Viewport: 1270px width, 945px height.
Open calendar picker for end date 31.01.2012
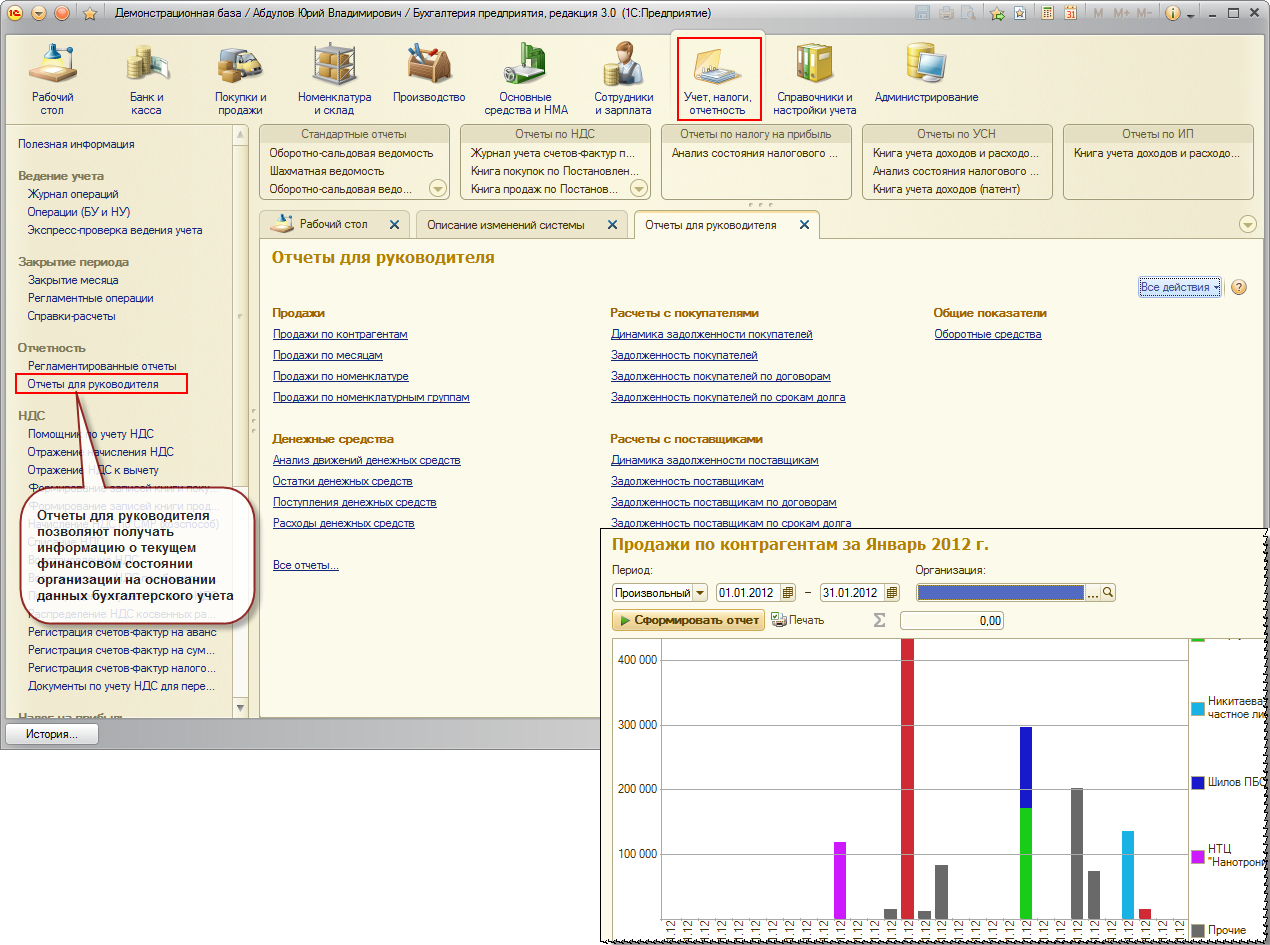click(x=892, y=592)
